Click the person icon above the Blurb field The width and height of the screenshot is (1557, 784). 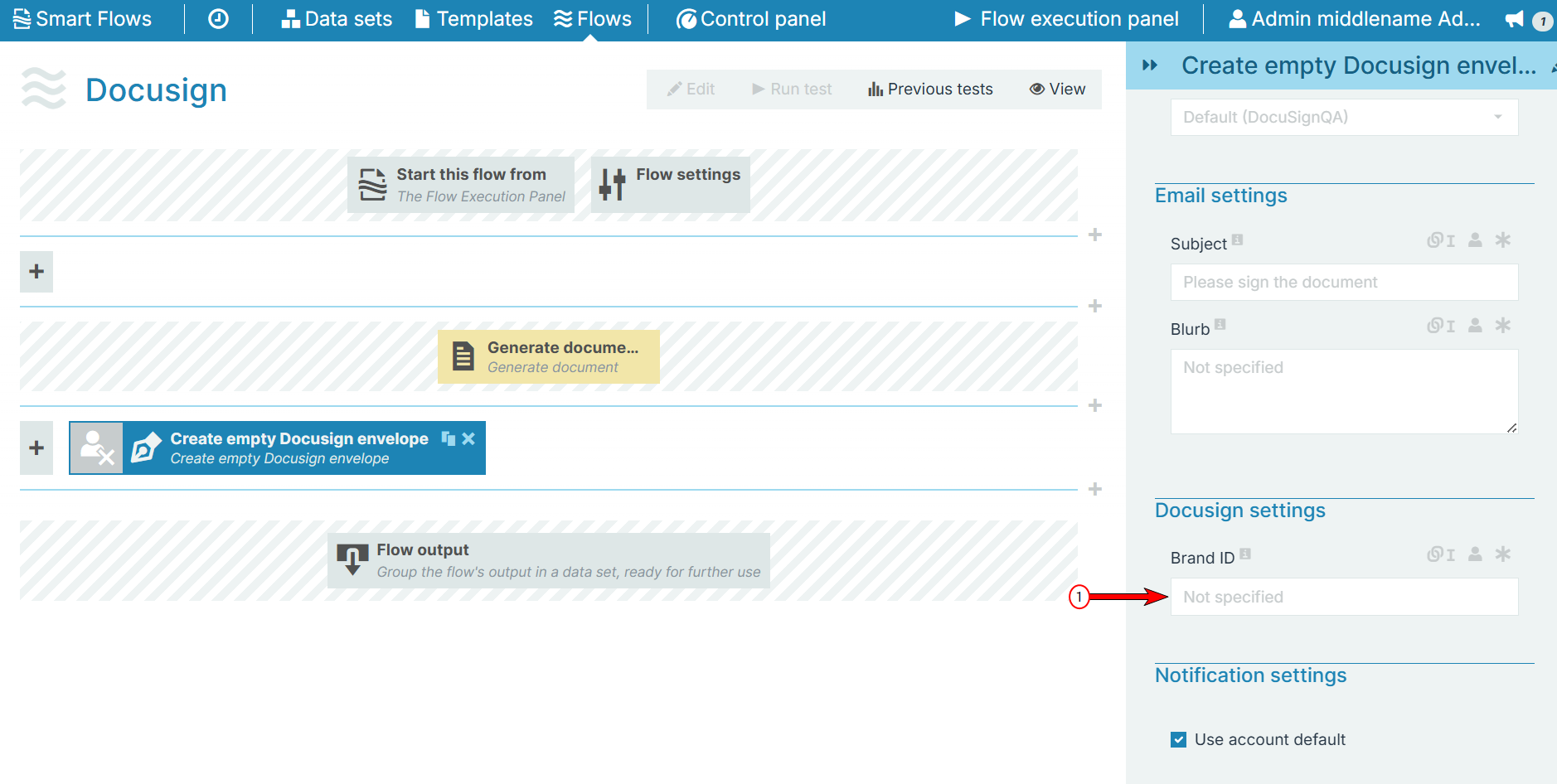coord(1474,325)
